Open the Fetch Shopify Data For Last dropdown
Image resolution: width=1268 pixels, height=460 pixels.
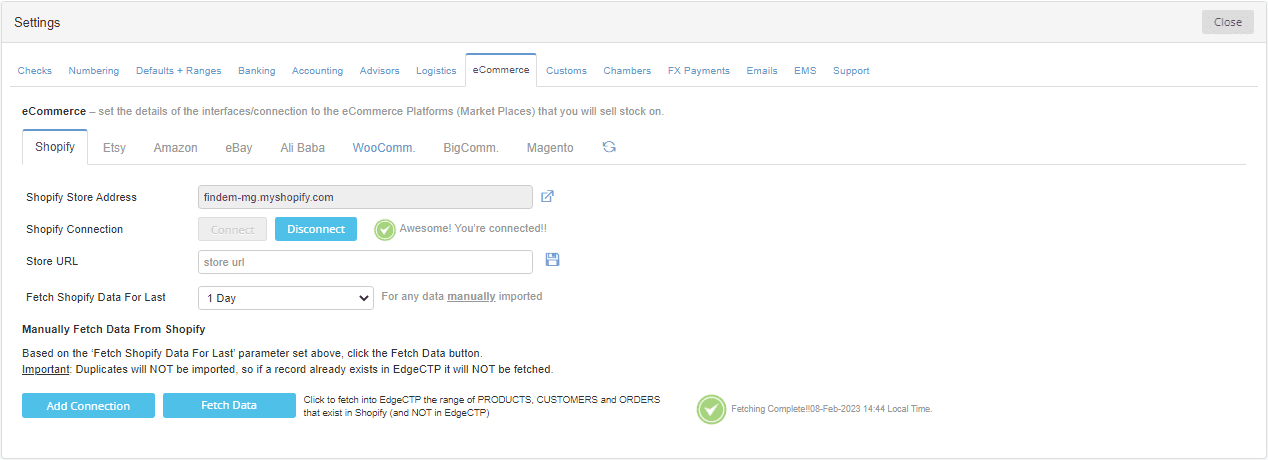click(x=286, y=298)
